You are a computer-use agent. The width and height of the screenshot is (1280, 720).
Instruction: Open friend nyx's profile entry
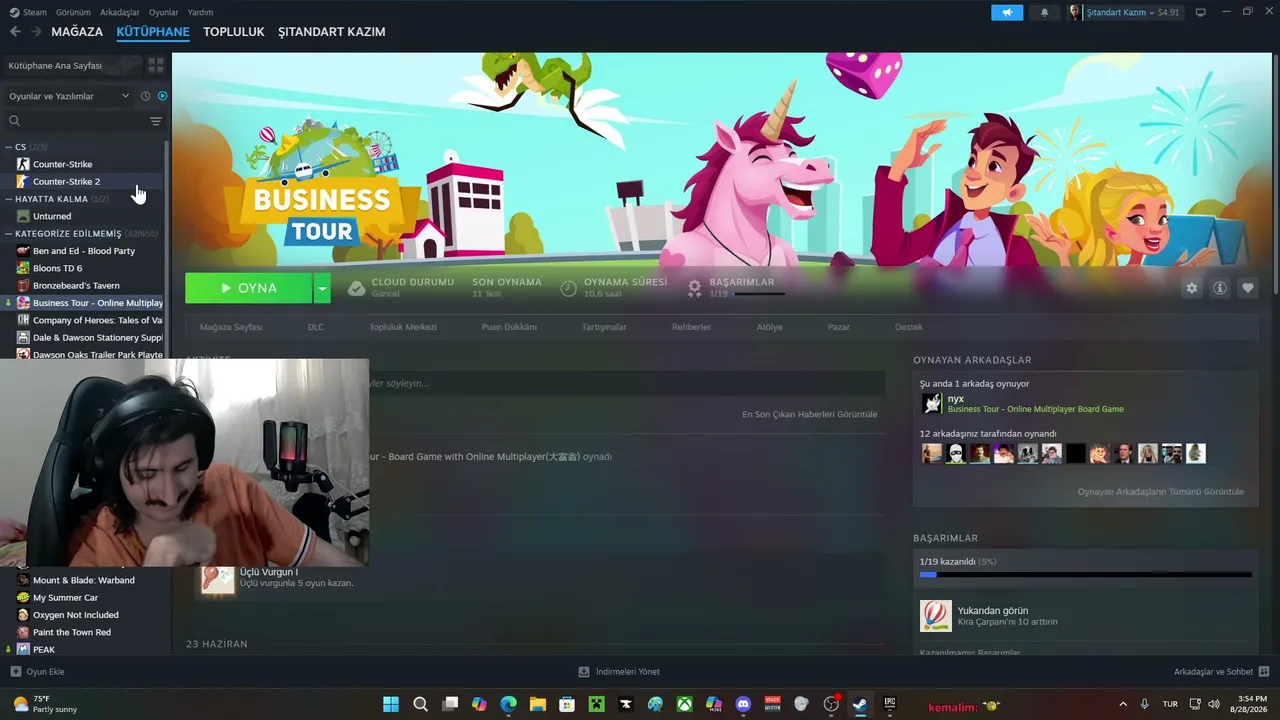(x=1022, y=403)
